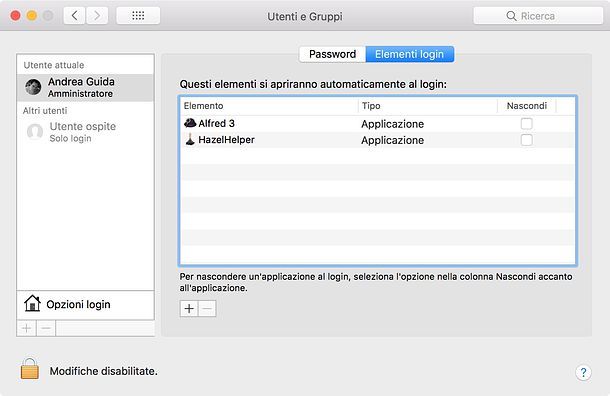This screenshot has width=610, height=396.
Task: Click the Utente ospite avatar icon
Action: tap(35, 132)
